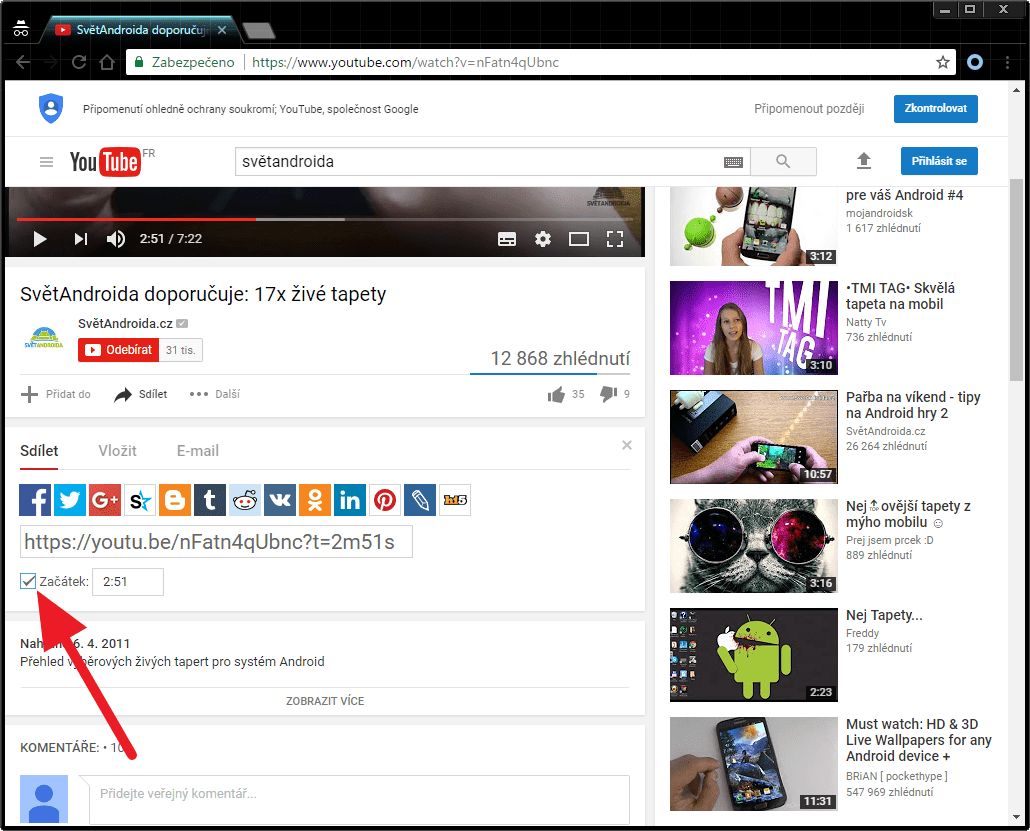Click the YouTube upload arrow icon

coord(864,161)
